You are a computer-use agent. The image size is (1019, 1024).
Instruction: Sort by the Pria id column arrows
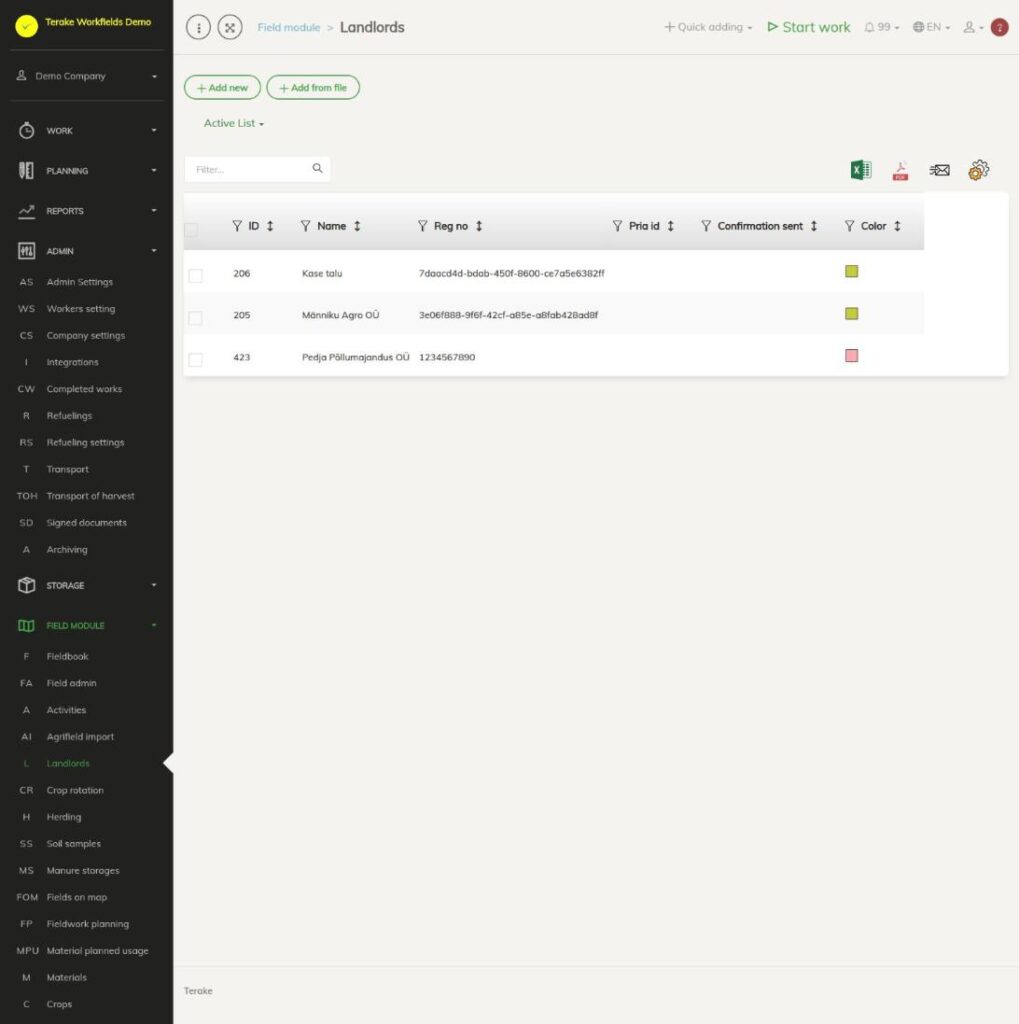click(x=670, y=226)
